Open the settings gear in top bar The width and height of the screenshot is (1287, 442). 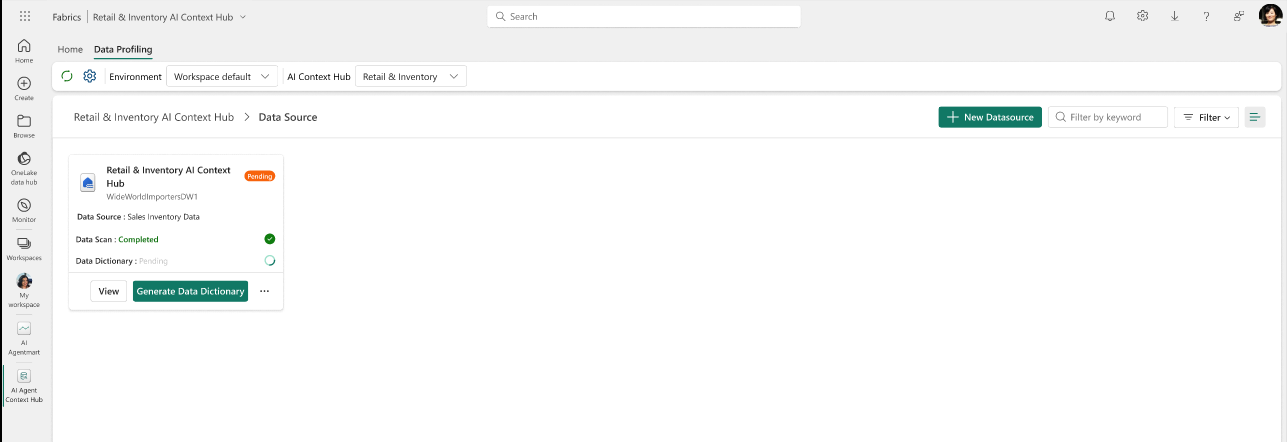coord(1142,16)
